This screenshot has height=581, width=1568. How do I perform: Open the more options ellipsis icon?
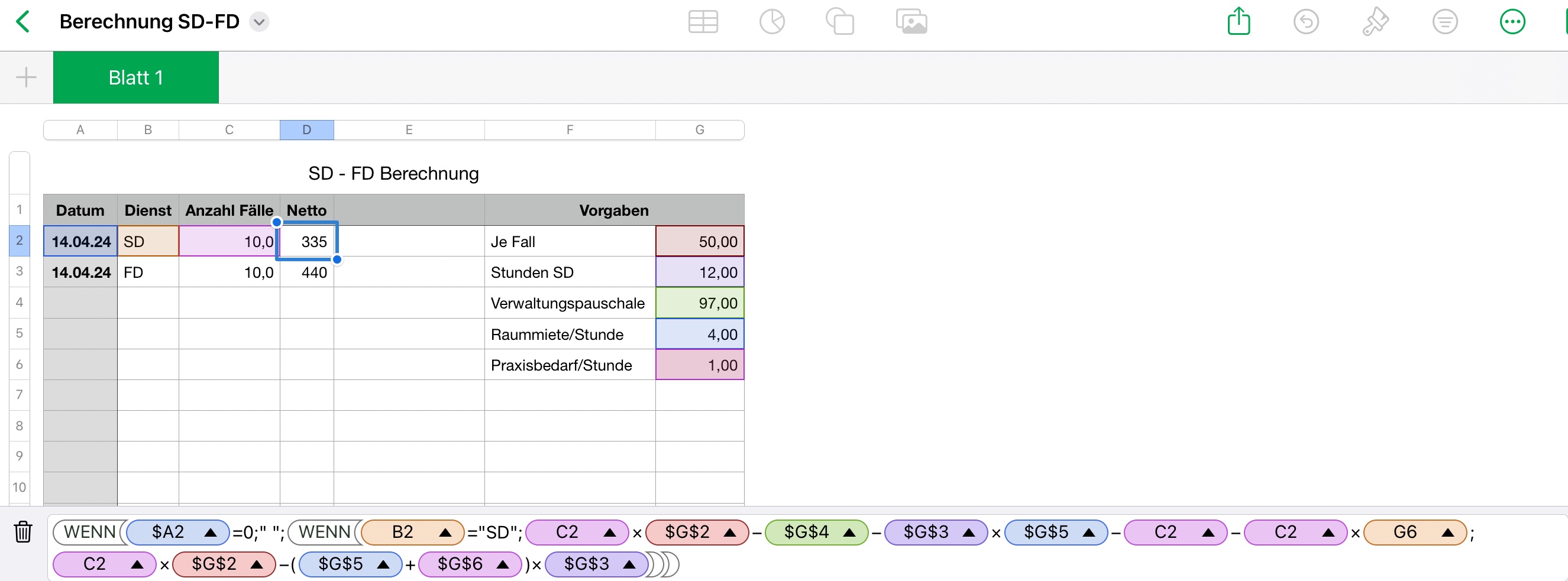(1512, 22)
